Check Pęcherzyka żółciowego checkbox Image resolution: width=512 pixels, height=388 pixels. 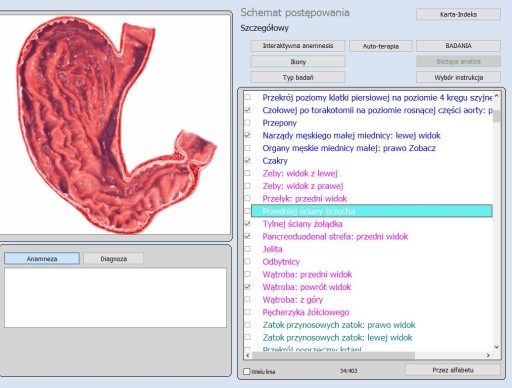click(x=248, y=312)
